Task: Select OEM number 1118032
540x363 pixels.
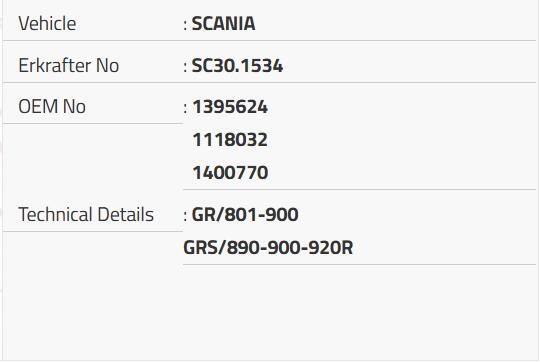Action: click(230, 139)
